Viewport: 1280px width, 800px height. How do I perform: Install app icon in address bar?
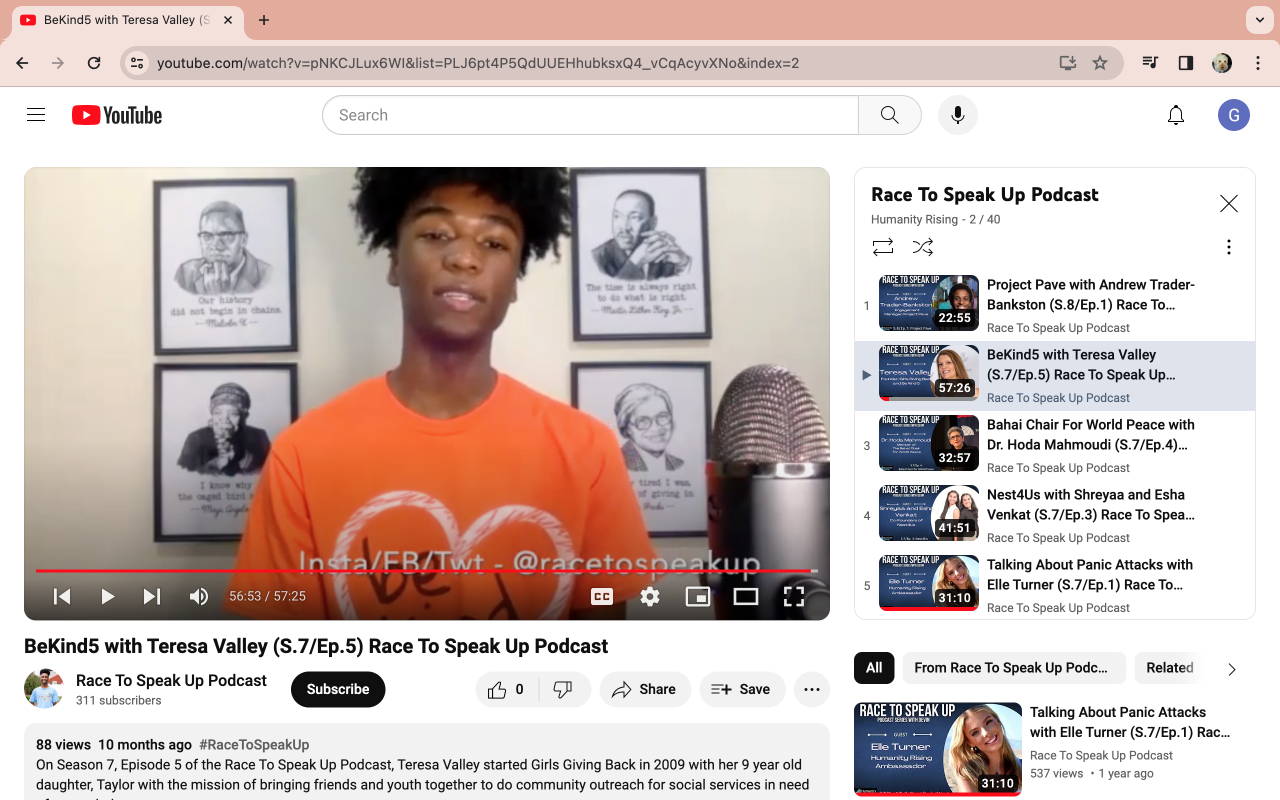(1068, 63)
